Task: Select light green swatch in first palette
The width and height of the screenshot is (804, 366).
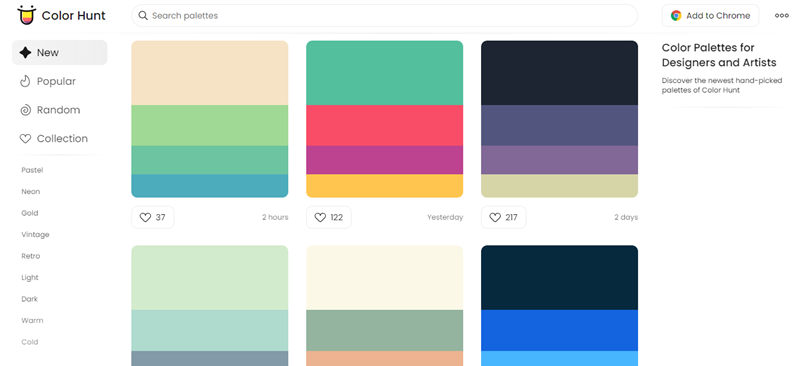Action: [210, 126]
